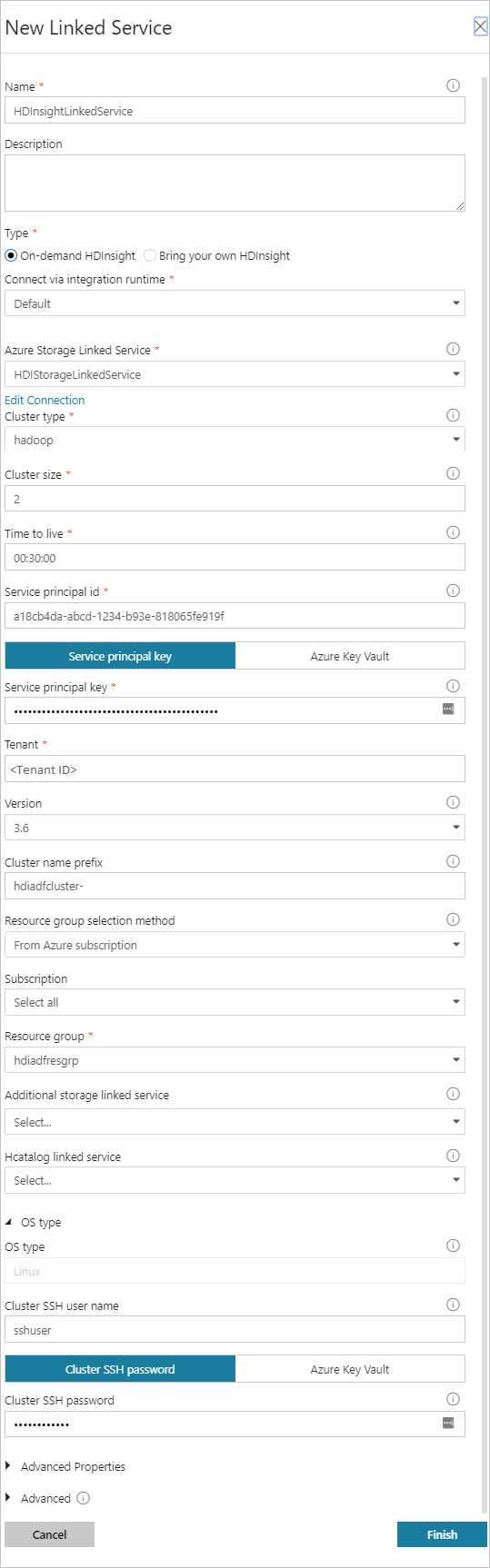Image resolution: width=490 pixels, height=1568 pixels.
Task: Click reveal icon in Cluster SSH password field
Action: pyautogui.click(x=448, y=1423)
